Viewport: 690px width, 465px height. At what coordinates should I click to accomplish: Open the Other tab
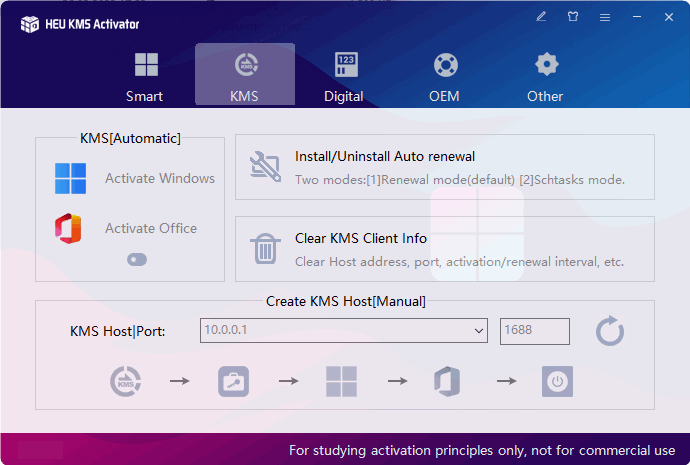545,77
